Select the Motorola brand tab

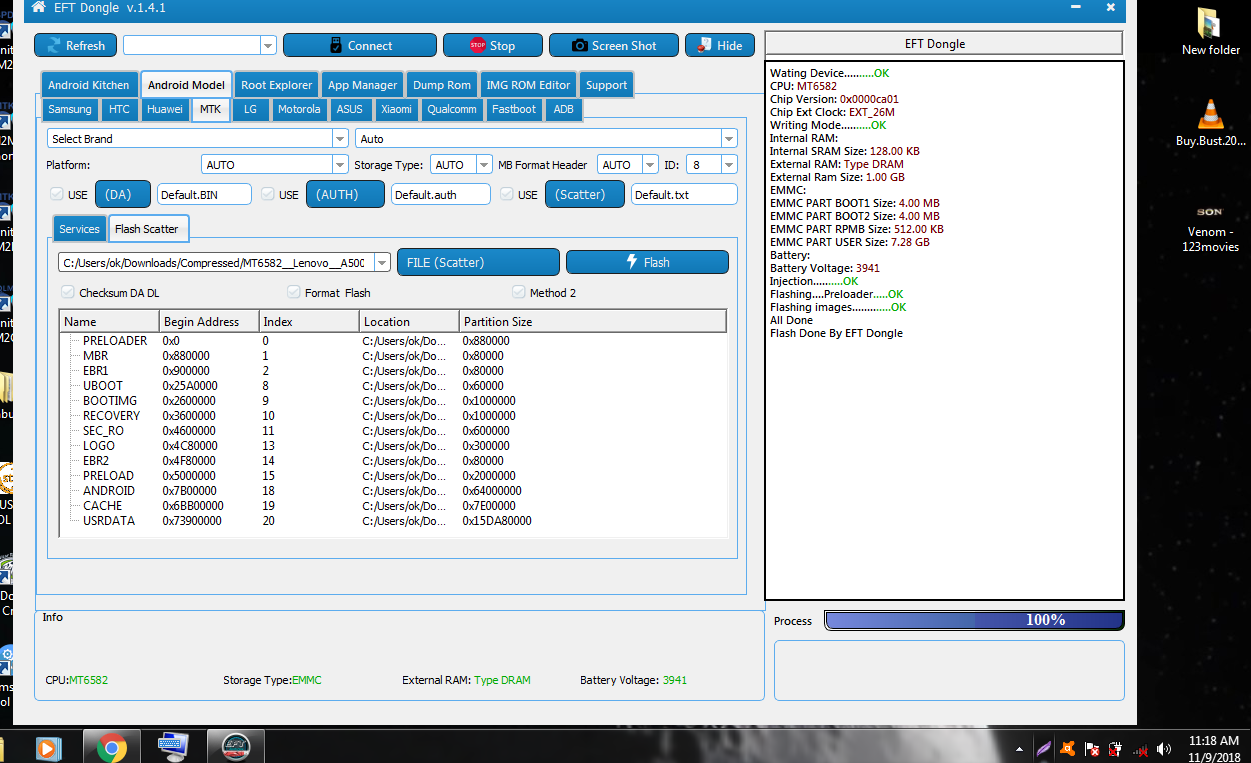click(299, 109)
